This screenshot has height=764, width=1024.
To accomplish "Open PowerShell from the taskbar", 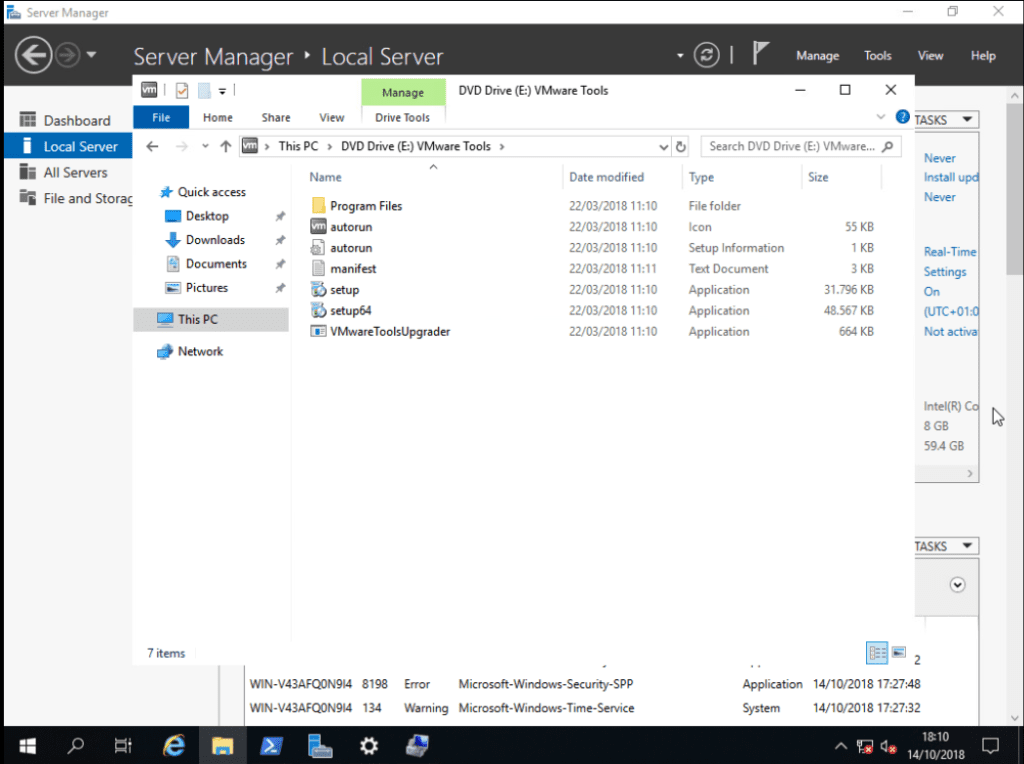I will pyautogui.click(x=271, y=746).
